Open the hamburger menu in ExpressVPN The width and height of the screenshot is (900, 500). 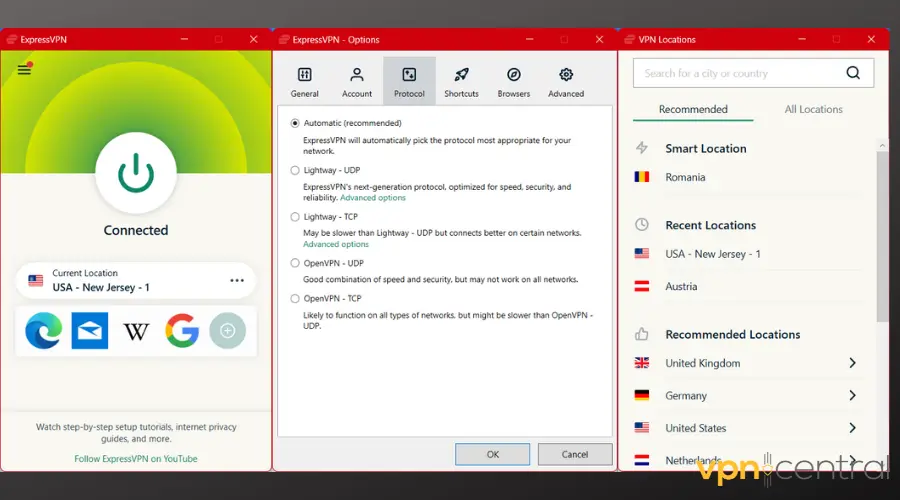[x=25, y=70]
